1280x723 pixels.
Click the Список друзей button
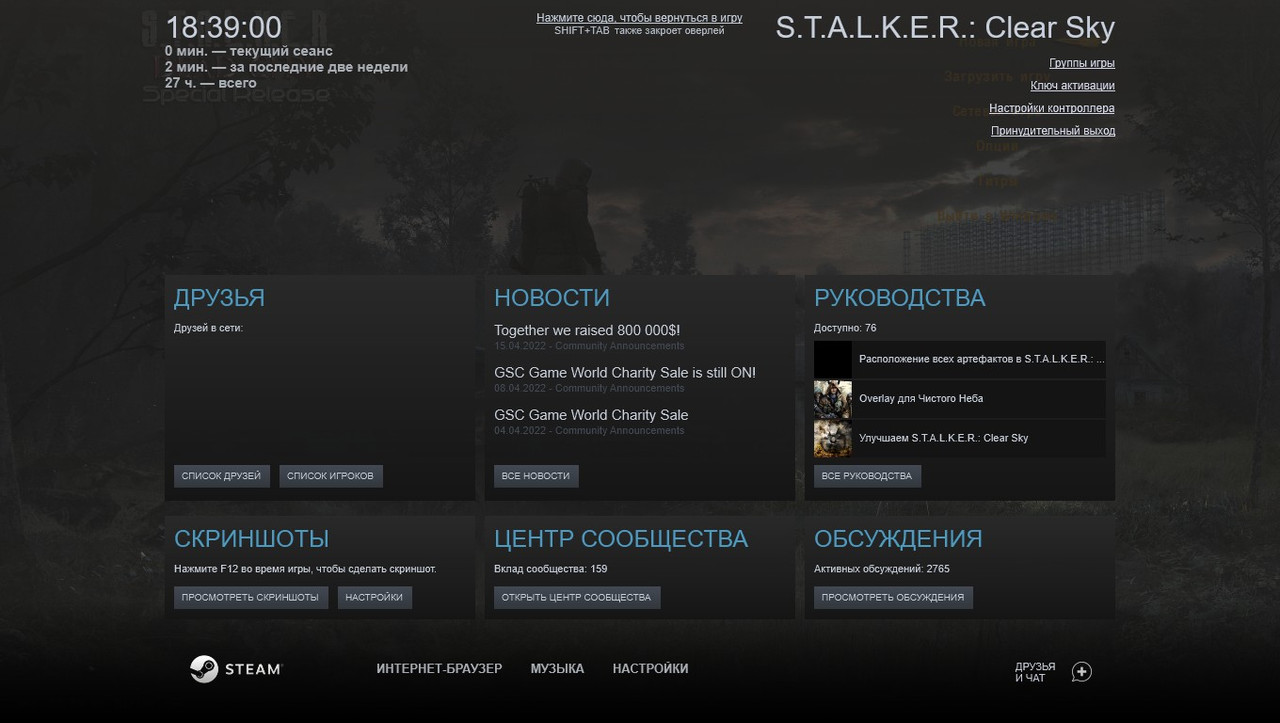click(222, 476)
